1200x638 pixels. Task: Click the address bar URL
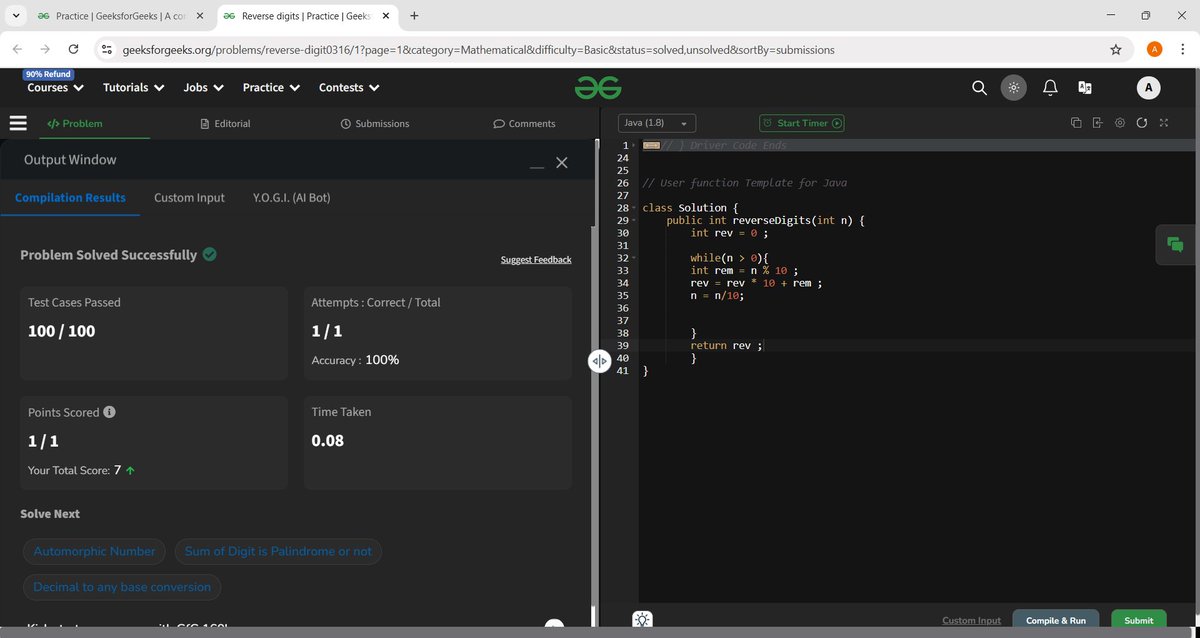point(478,49)
